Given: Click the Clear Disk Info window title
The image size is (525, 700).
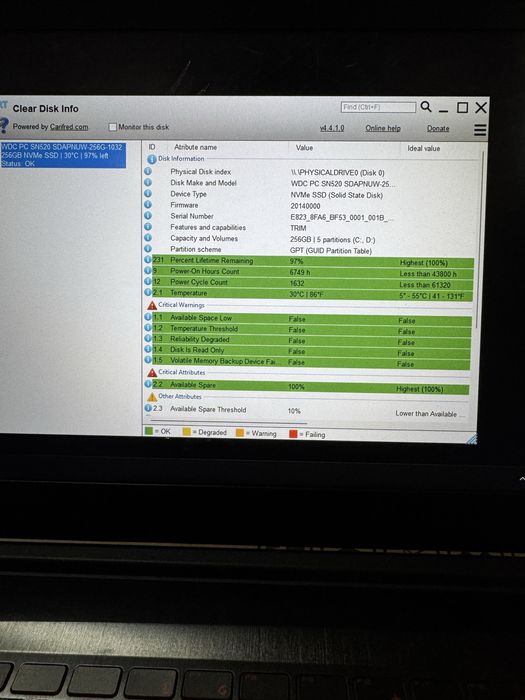Looking at the screenshot, I should pyautogui.click(x=46, y=108).
